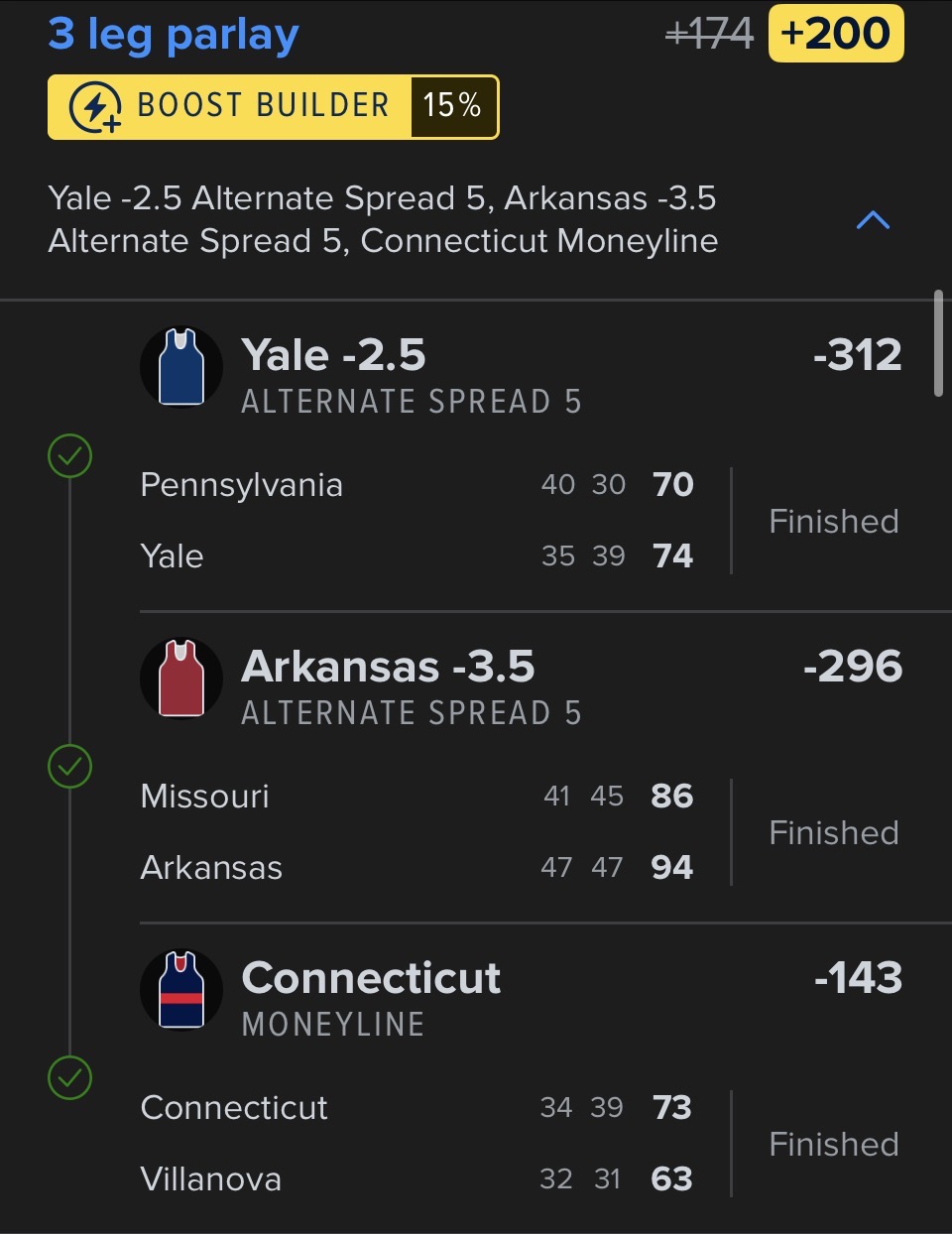Select the Yale -2.5 leg title

pyautogui.click(x=333, y=355)
